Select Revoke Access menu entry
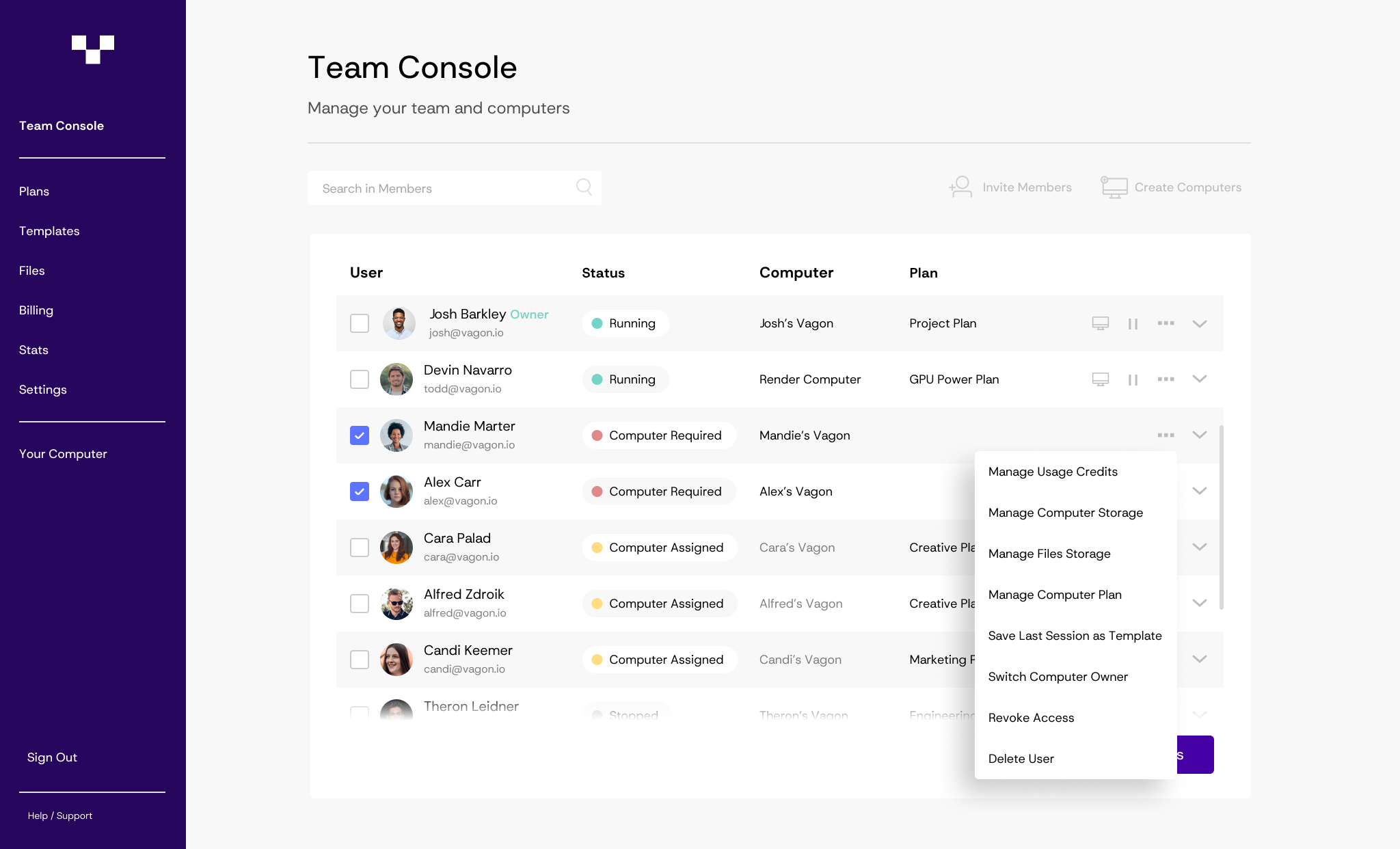 (x=1031, y=718)
